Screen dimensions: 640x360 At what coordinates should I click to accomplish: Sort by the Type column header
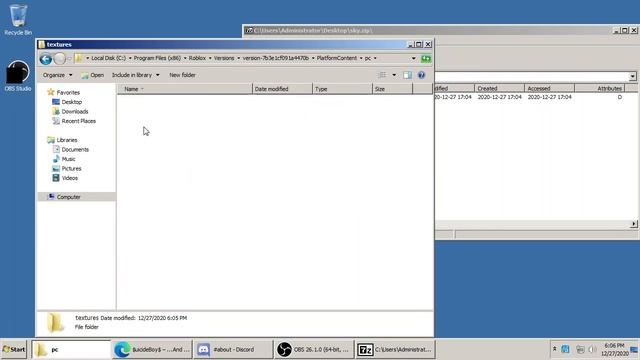point(342,89)
